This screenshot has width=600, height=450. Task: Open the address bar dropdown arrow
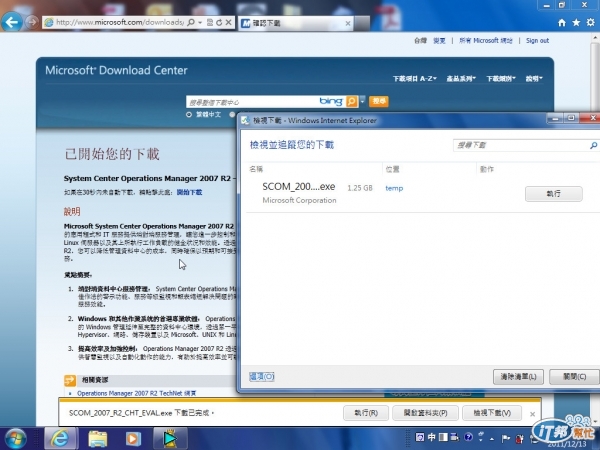tap(200, 23)
